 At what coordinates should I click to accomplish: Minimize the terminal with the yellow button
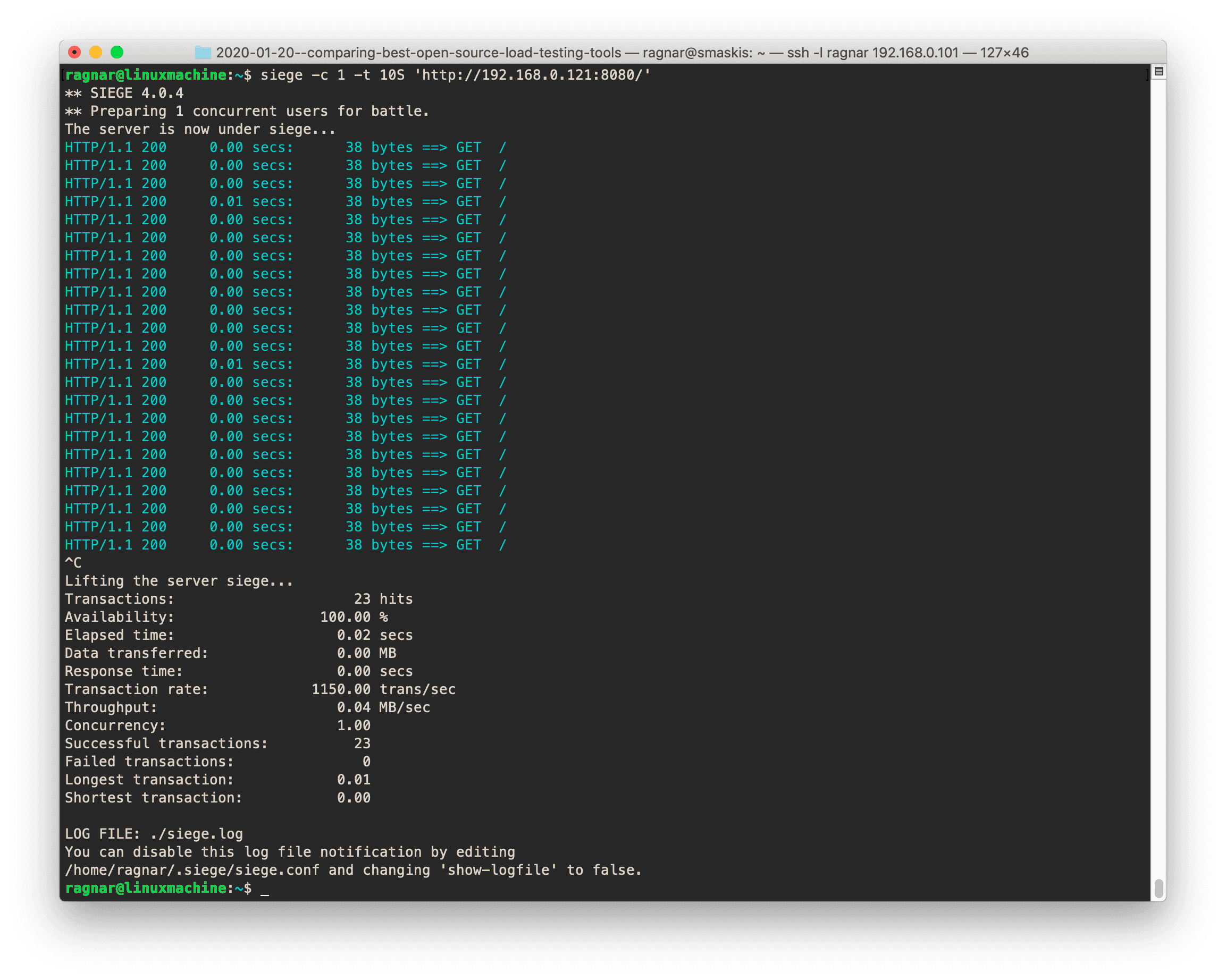[96, 52]
